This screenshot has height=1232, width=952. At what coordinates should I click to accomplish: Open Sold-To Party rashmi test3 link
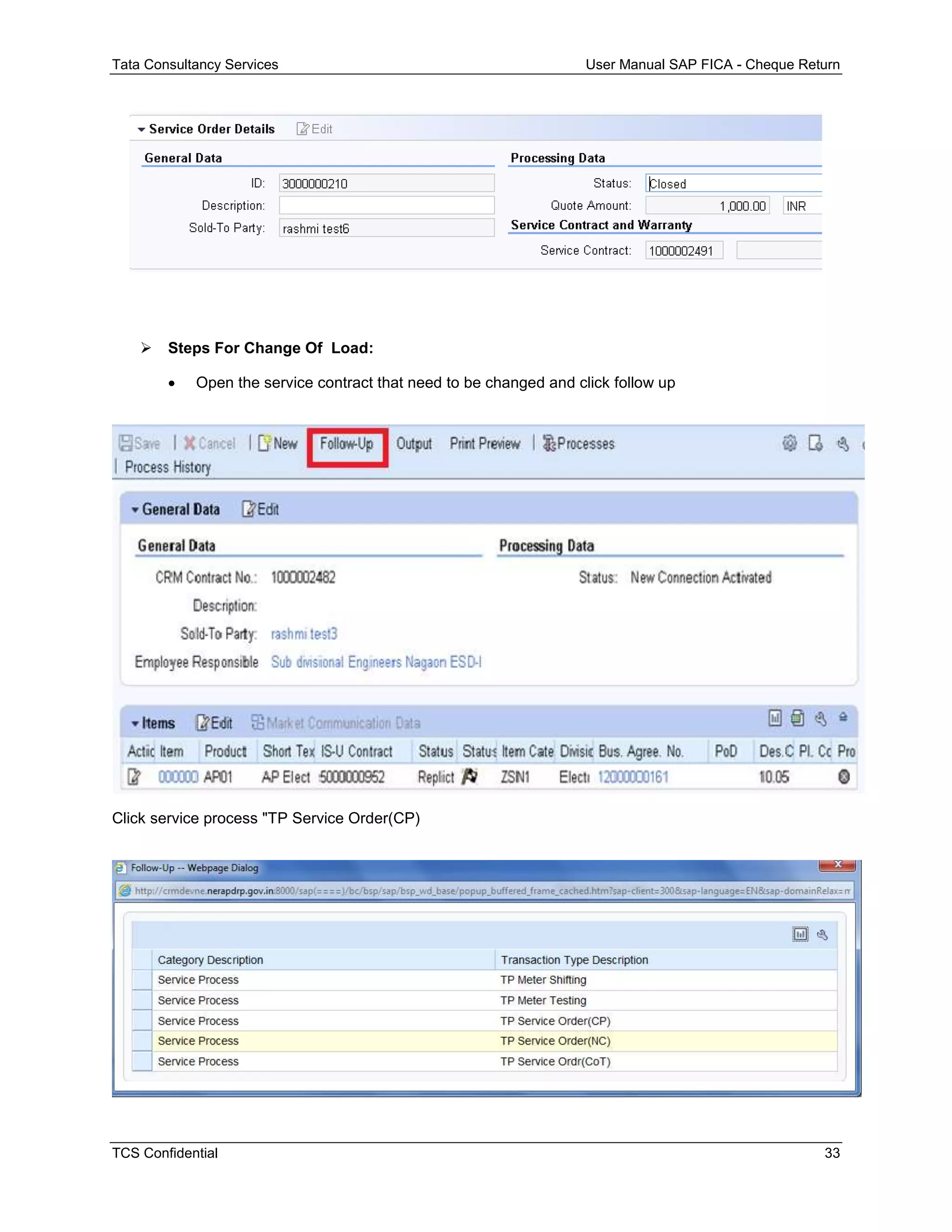click(304, 634)
